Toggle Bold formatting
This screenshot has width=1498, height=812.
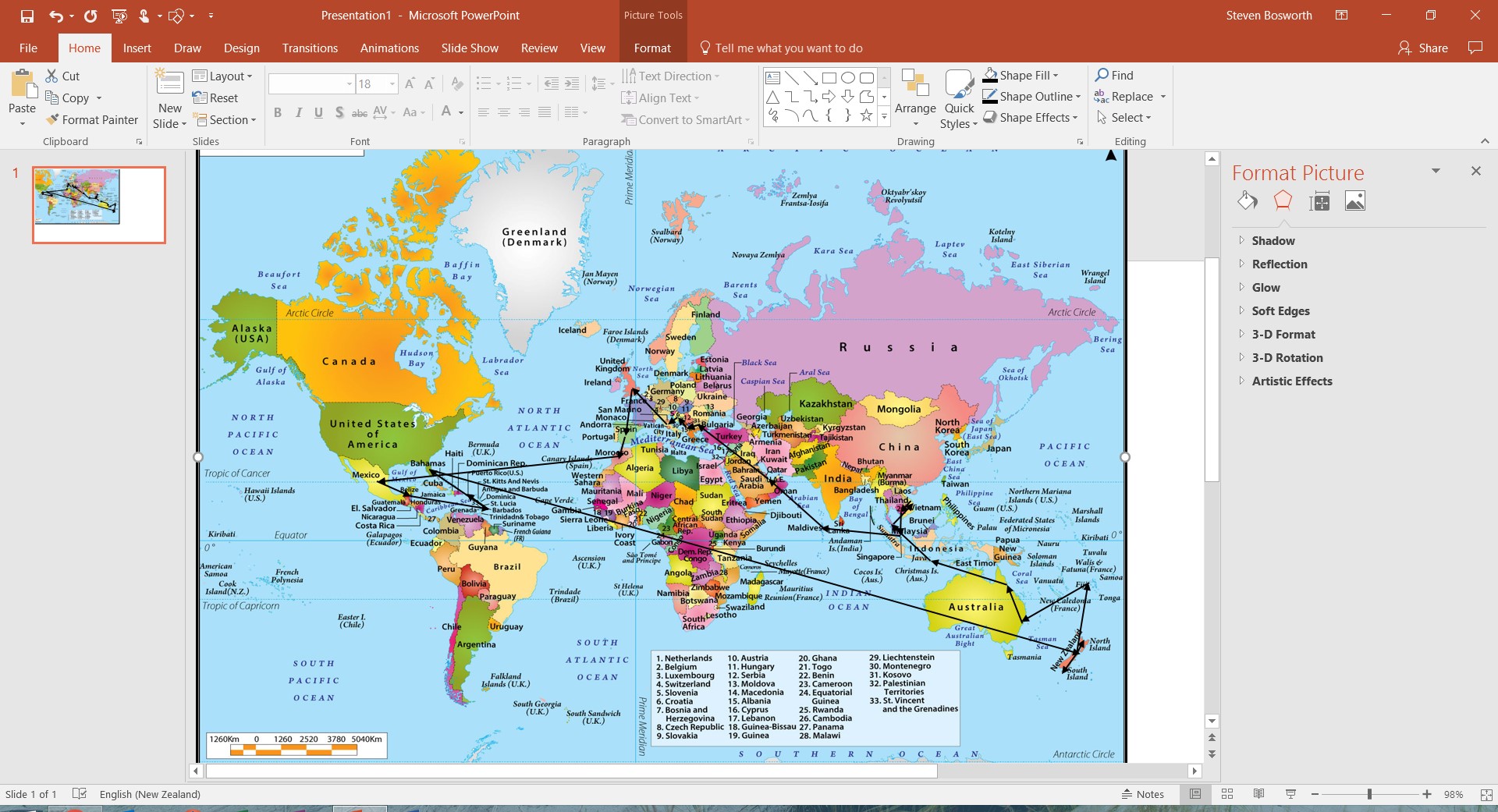(278, 113)
